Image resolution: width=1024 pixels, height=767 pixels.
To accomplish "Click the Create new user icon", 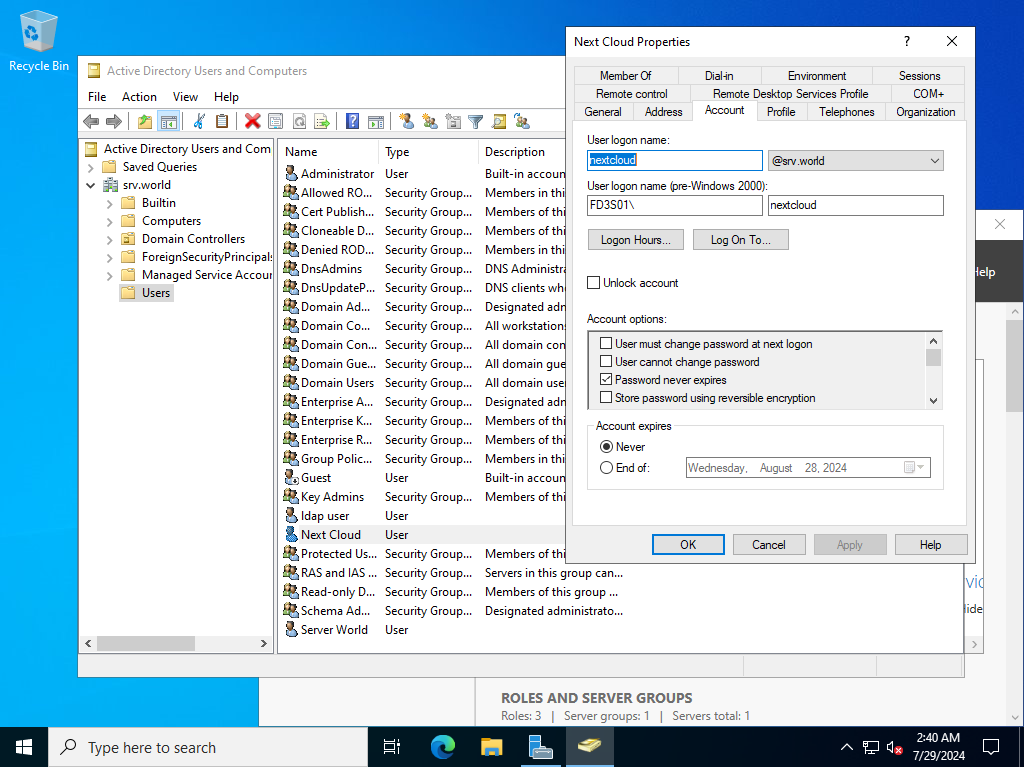I will 406,121.
